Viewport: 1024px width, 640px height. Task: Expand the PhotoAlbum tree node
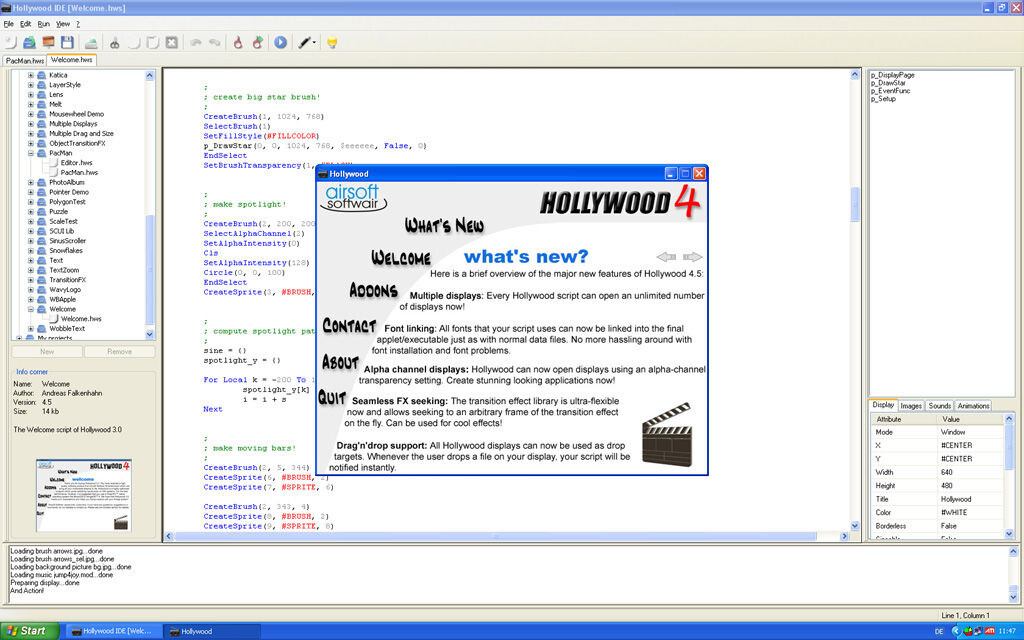[31, 183]
